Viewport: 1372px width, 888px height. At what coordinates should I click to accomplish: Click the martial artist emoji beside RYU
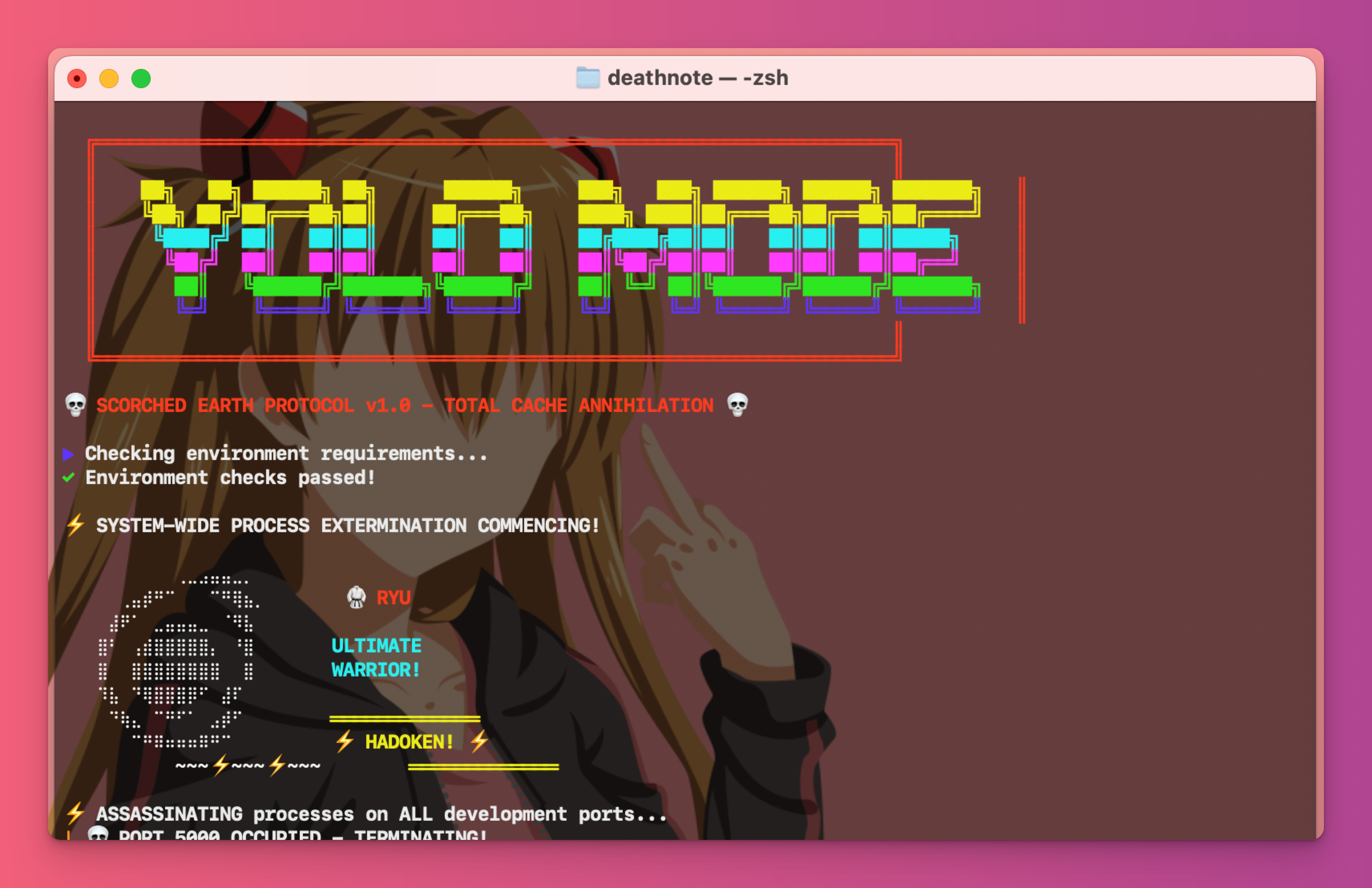[x=356, y=597]
